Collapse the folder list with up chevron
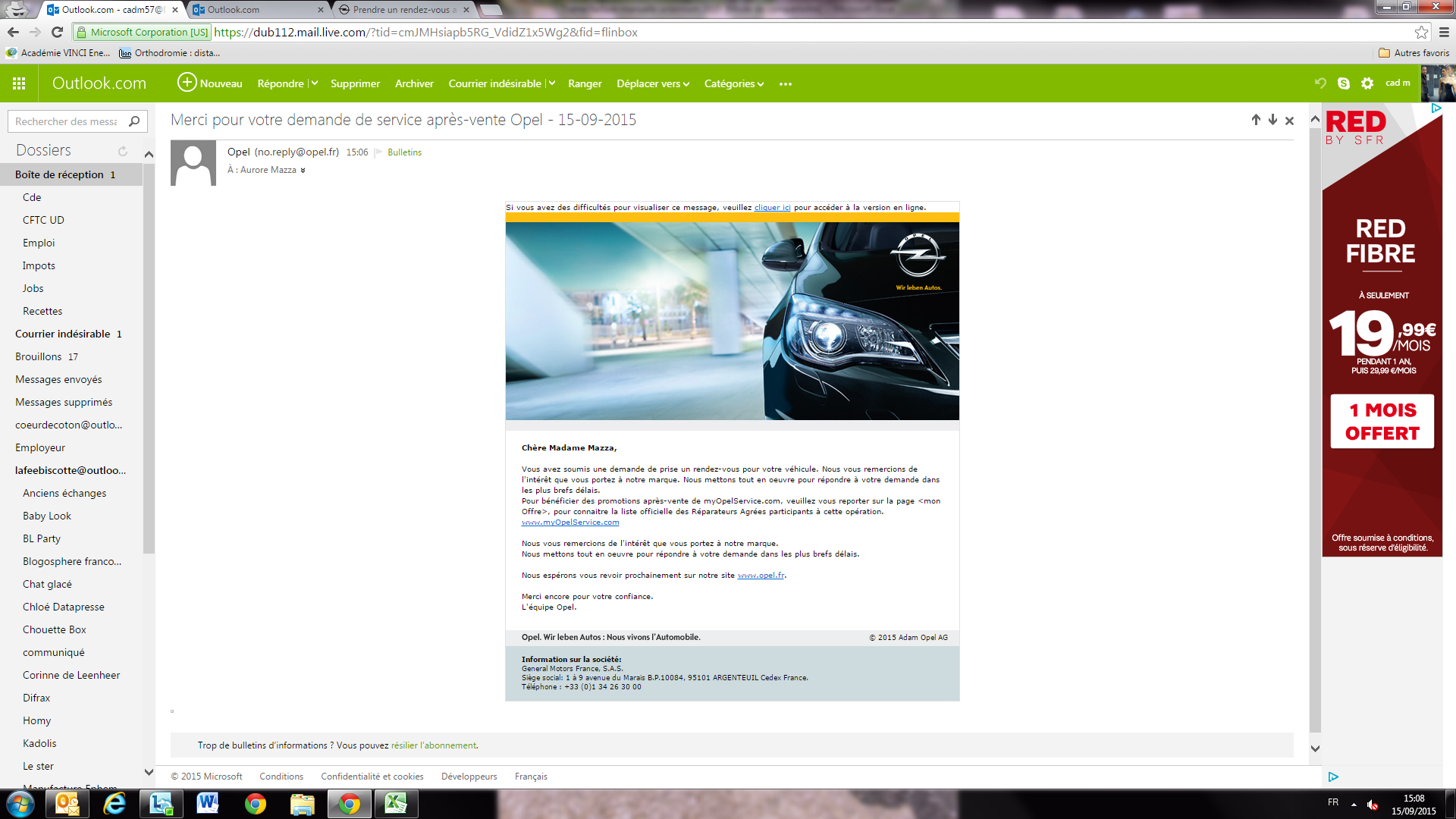Image resolution: width=1456 pixels, height=819 pixels. point(149,155)
